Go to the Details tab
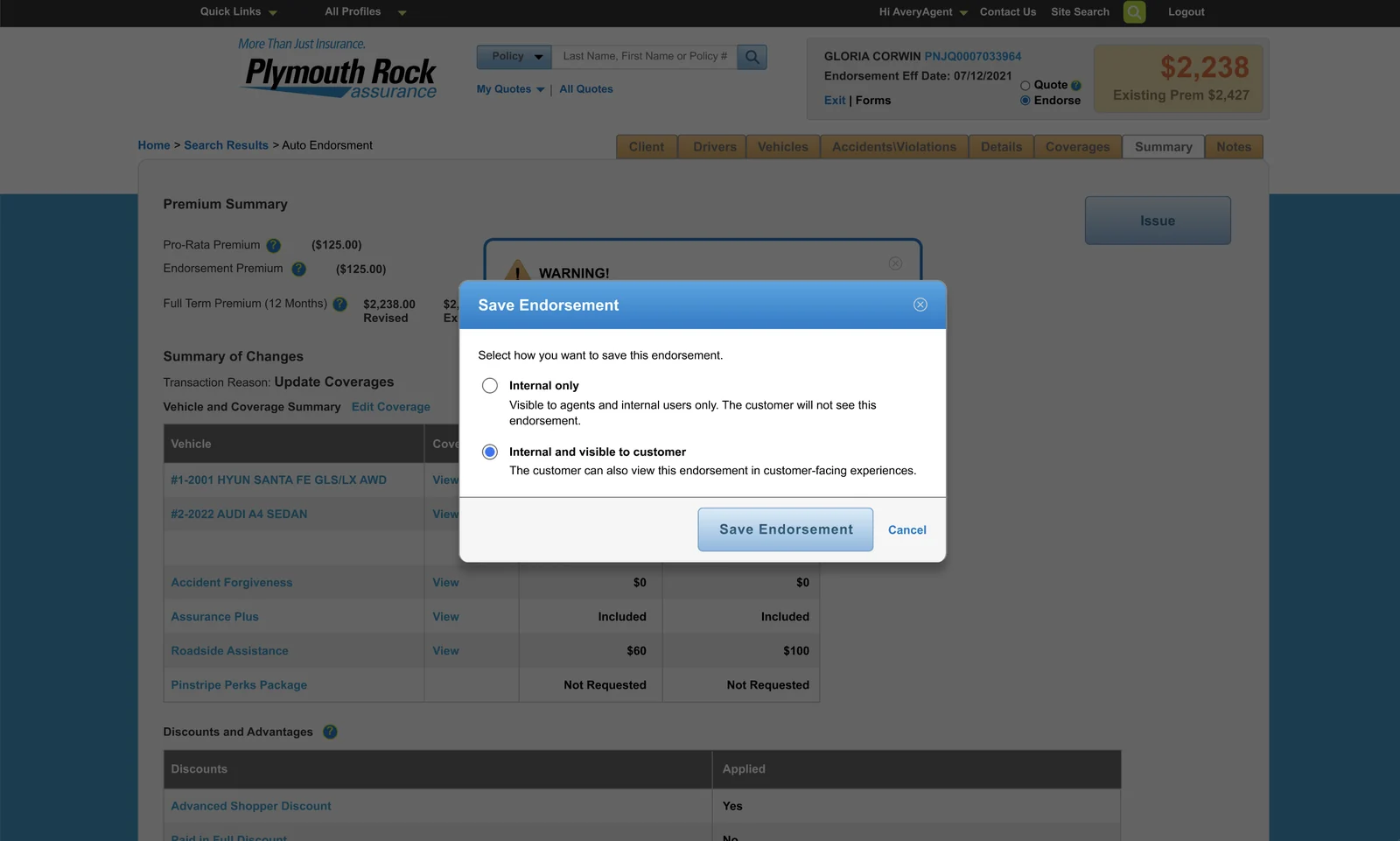 1002,147
